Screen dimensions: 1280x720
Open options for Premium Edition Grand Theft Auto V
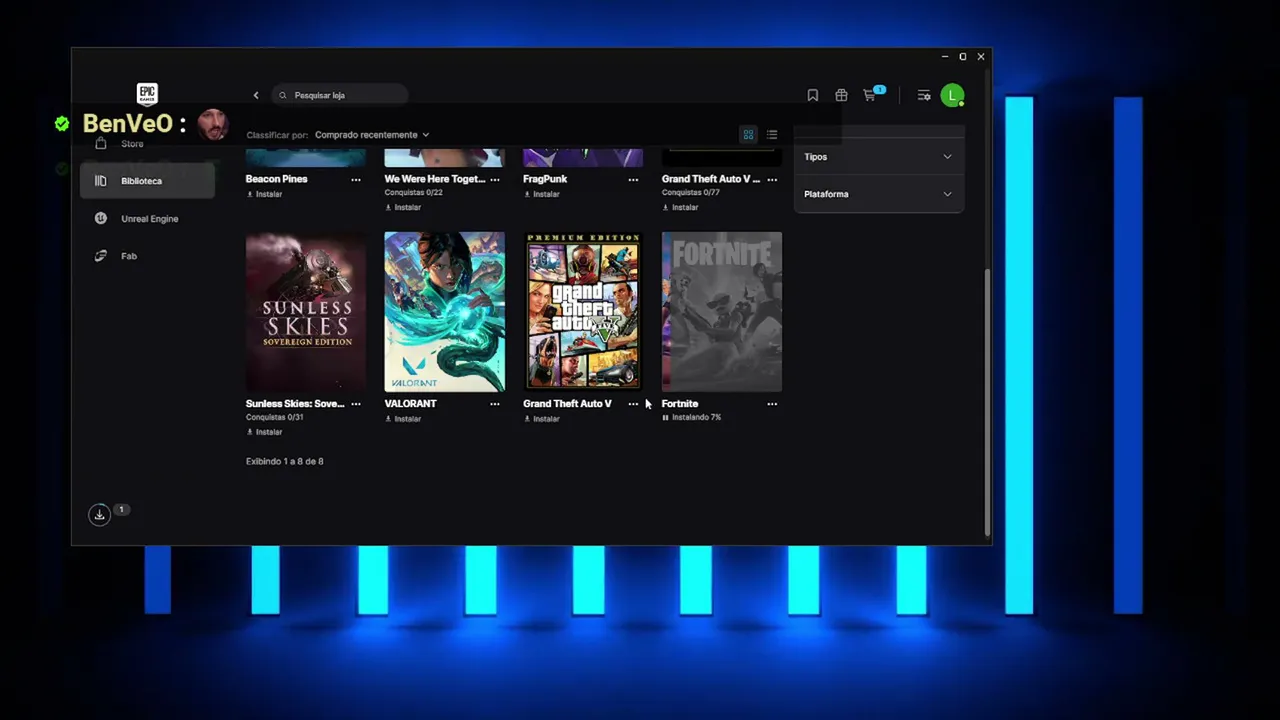[633, 404]
